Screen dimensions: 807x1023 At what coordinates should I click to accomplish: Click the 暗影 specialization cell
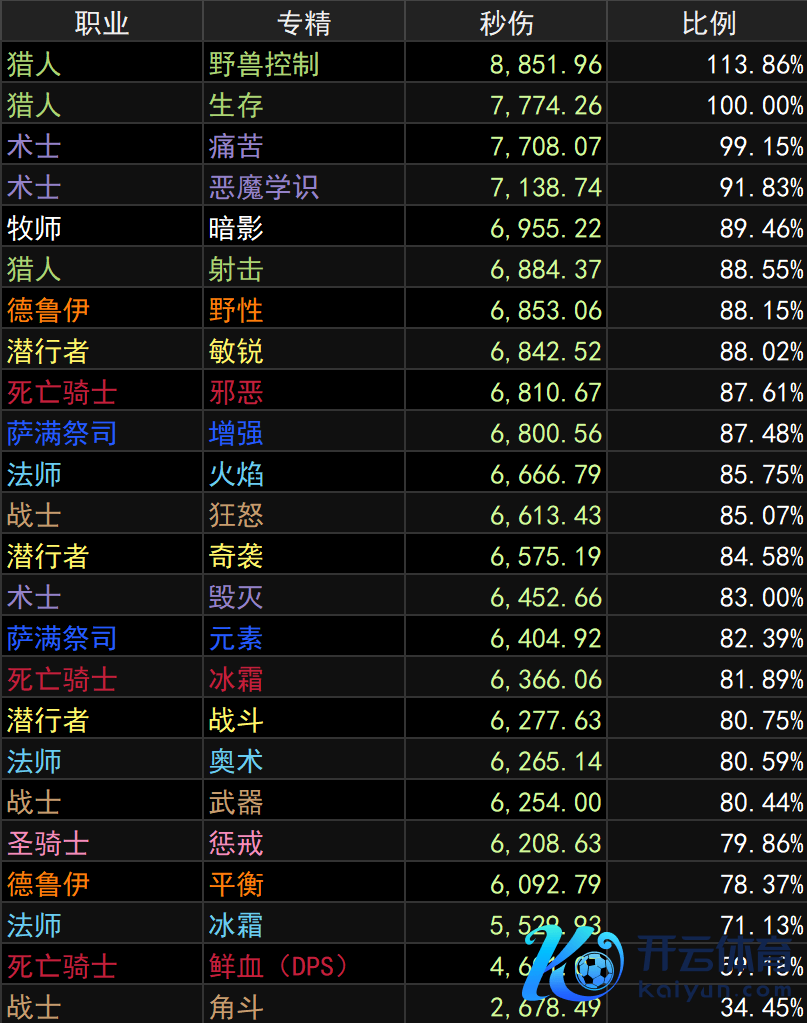[x=237, y=228]
